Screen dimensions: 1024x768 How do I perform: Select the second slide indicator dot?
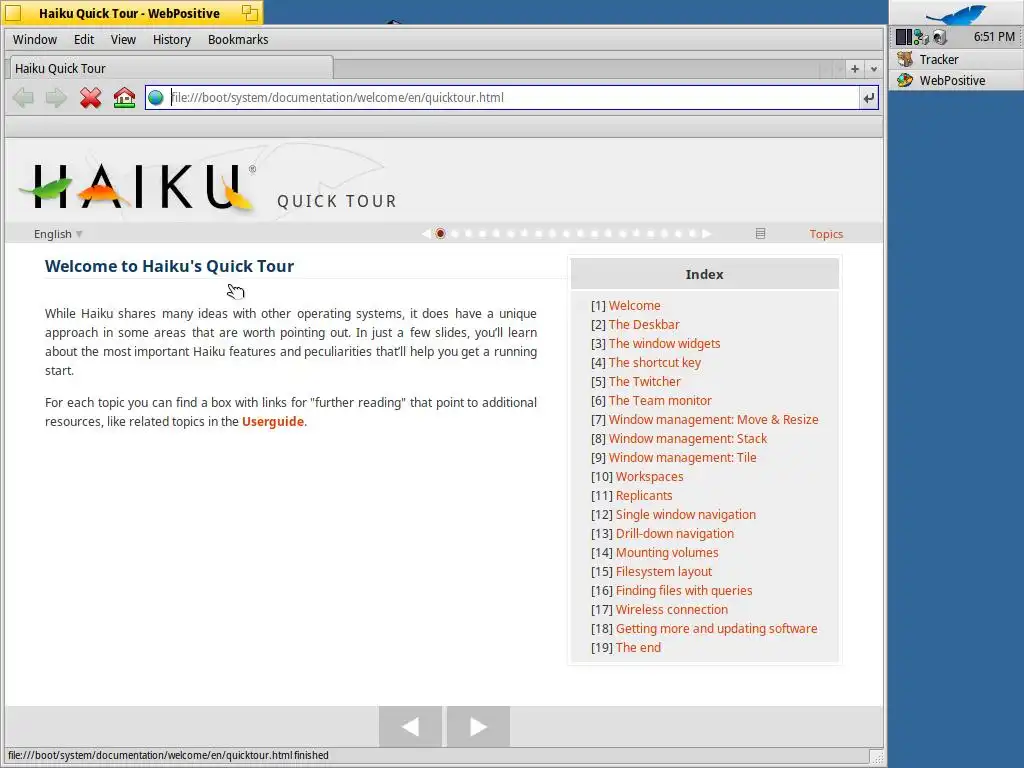[x=455, y=234]
